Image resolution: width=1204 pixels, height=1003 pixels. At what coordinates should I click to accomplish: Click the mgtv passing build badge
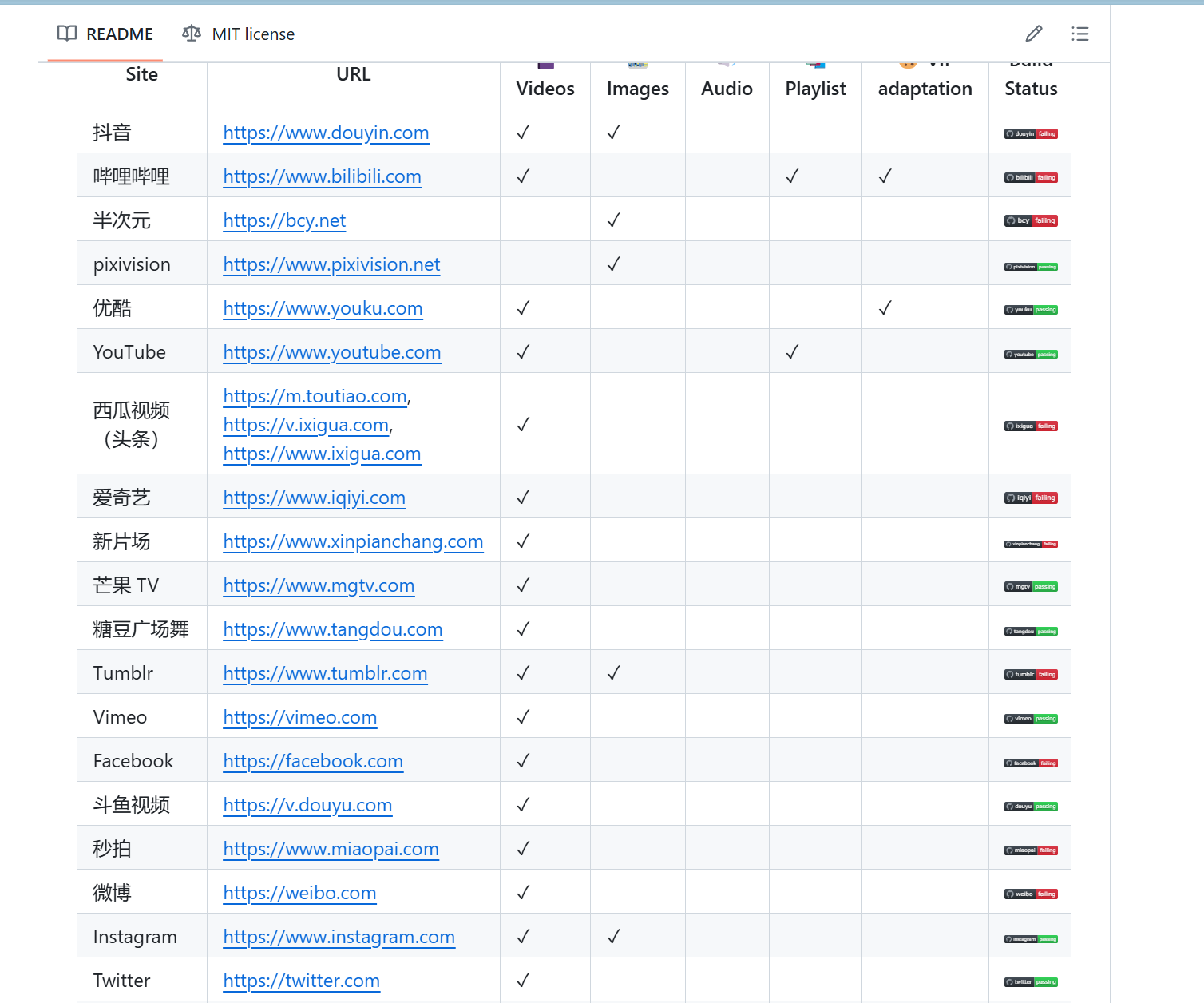click(1031, 586)
